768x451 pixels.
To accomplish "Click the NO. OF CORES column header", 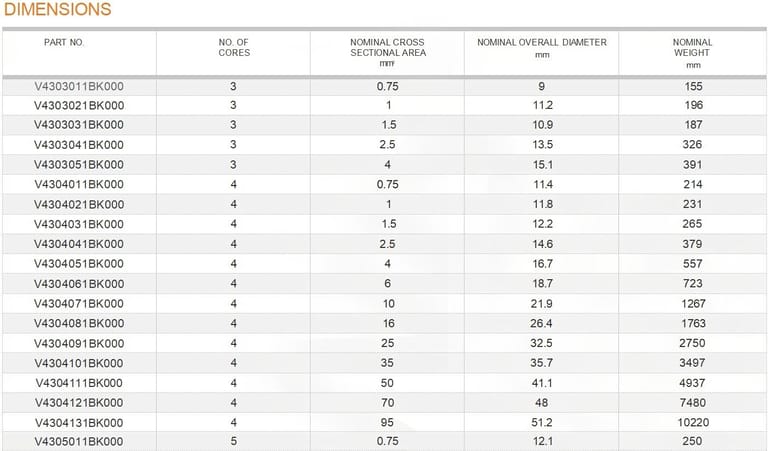I will pos(233,47).
